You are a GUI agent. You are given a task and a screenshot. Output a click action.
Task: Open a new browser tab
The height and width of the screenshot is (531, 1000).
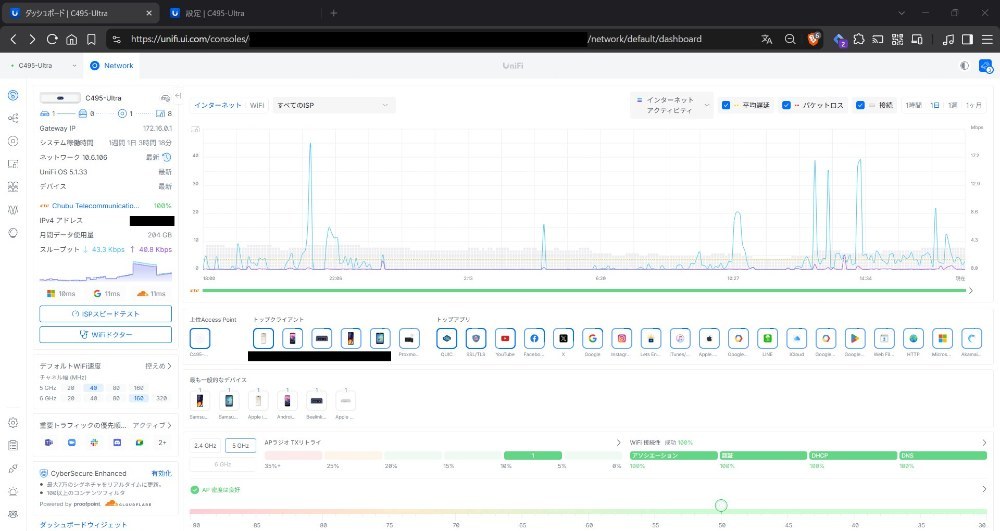(x=334, y=13)
